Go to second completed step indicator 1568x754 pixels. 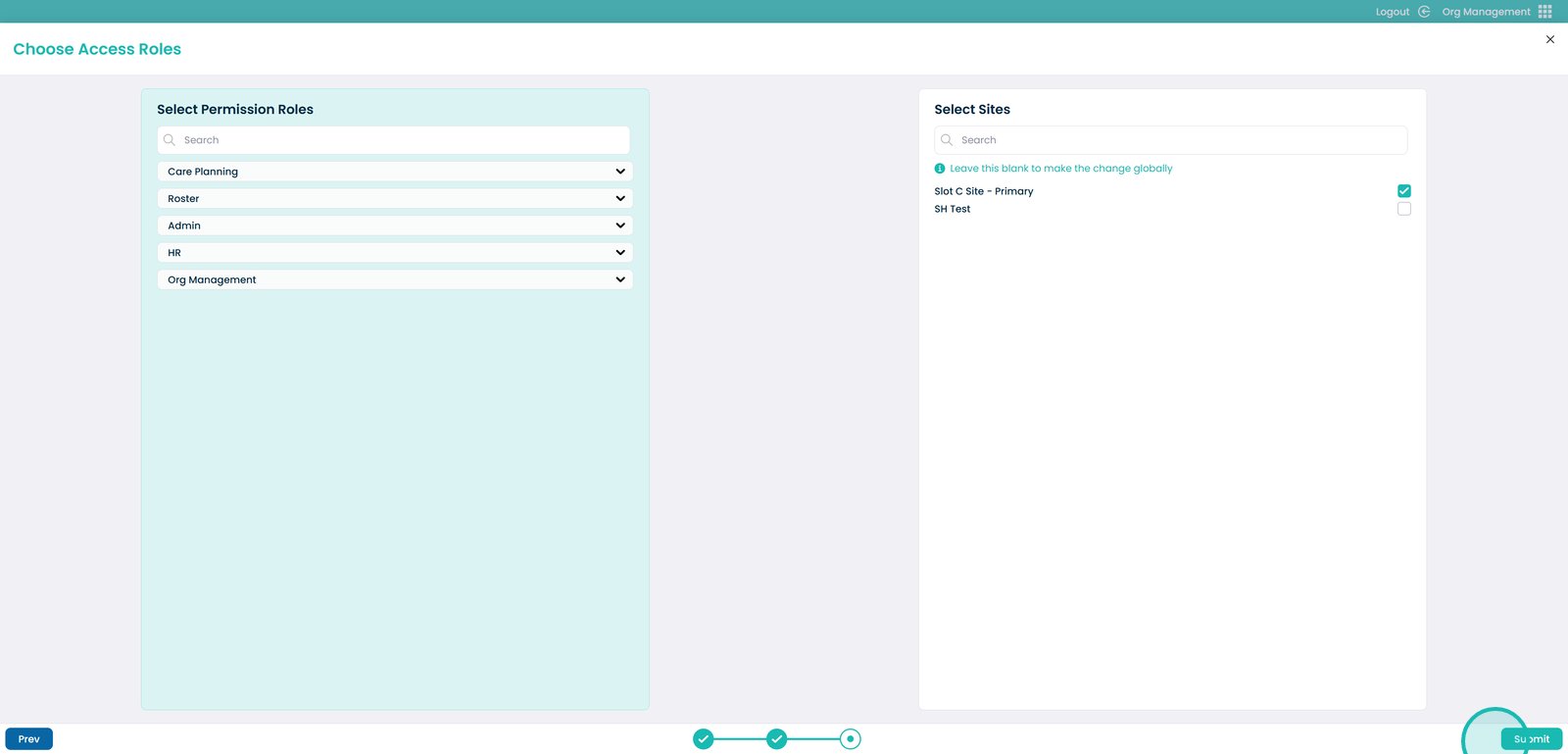(x=776, y=739)
